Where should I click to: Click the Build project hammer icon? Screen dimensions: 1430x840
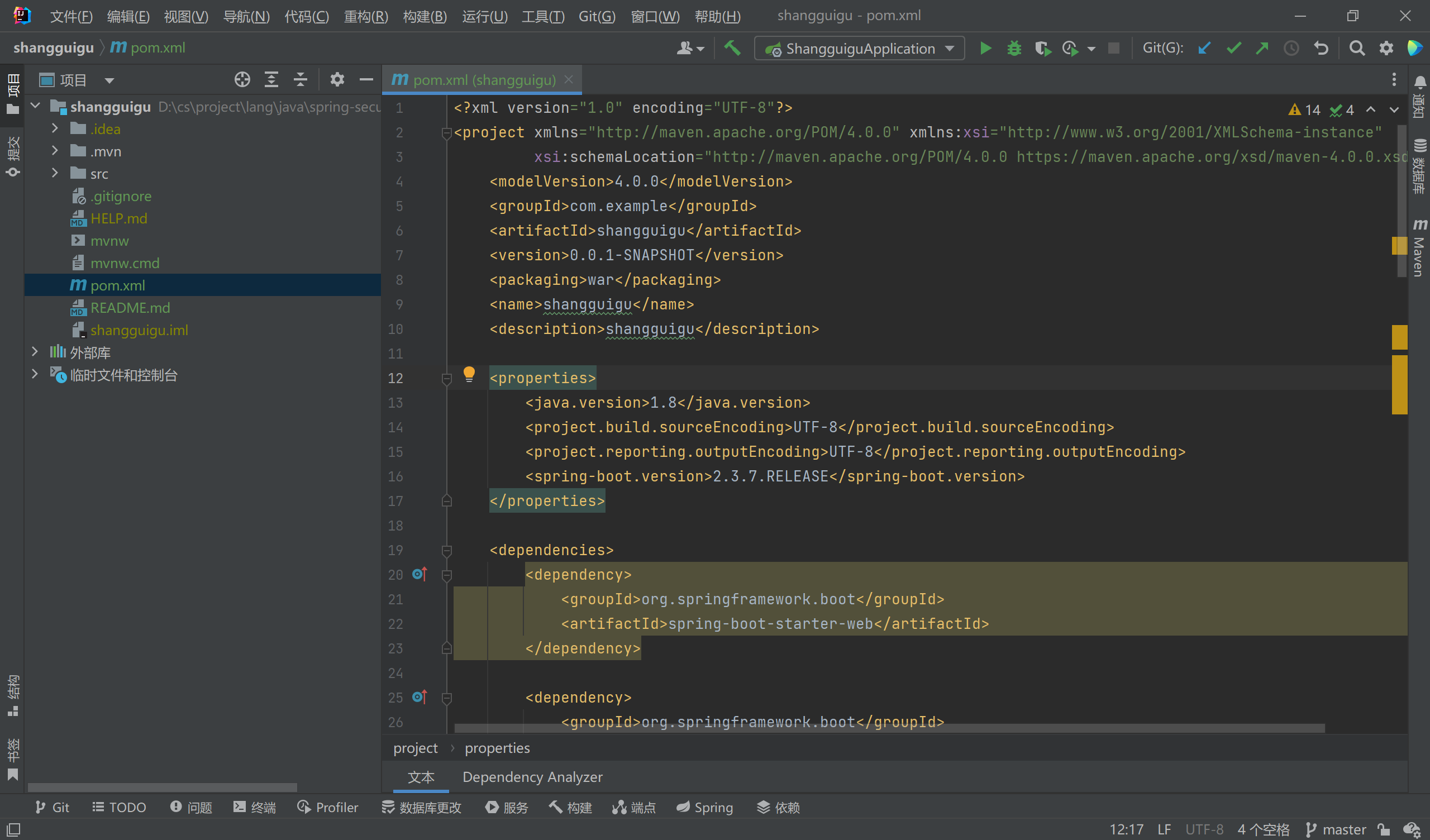click(x=732, y=49)
